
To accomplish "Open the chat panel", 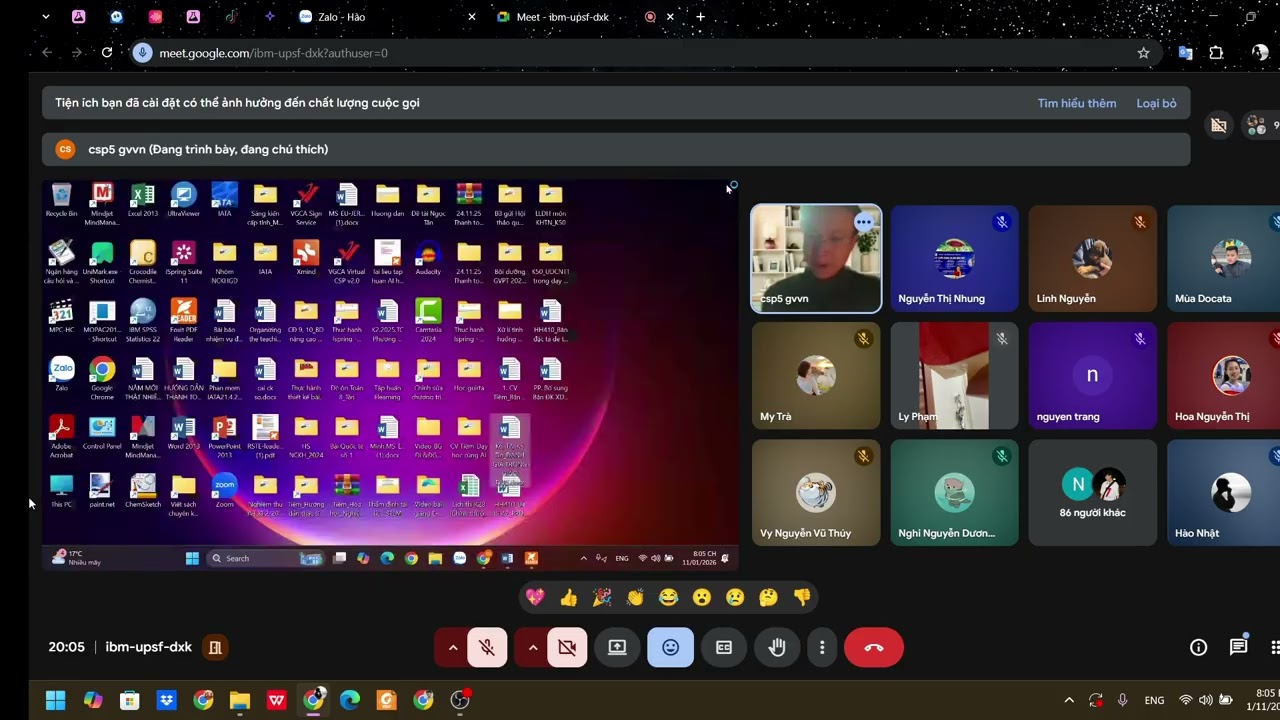I will click(1238, 647).
